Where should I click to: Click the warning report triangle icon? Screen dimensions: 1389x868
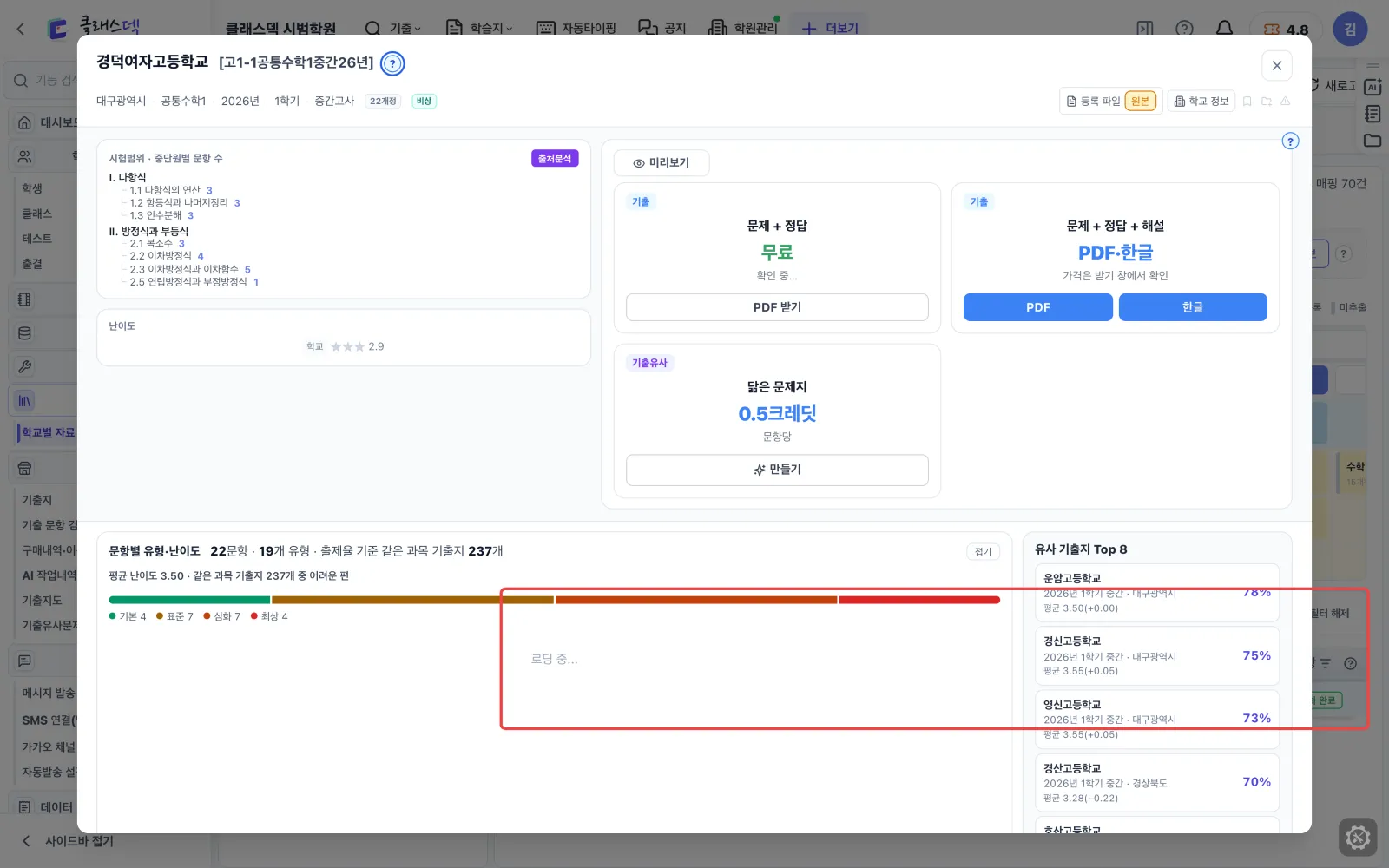[x=1286, y=102]
